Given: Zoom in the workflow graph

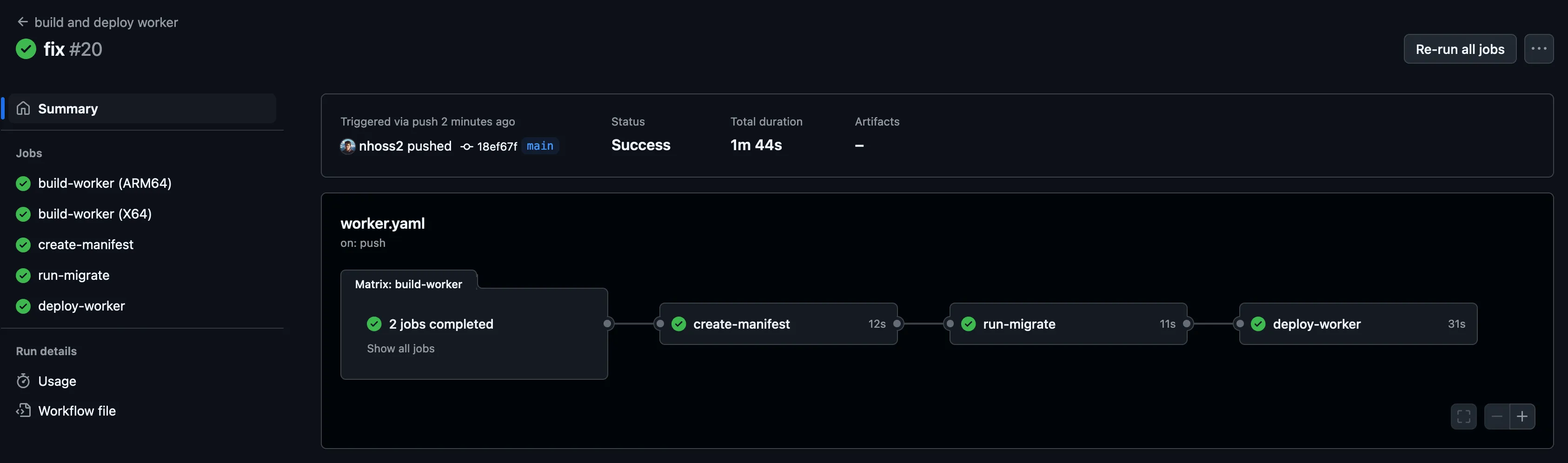Looking at the screenshot, I should tap(1522, 417).
